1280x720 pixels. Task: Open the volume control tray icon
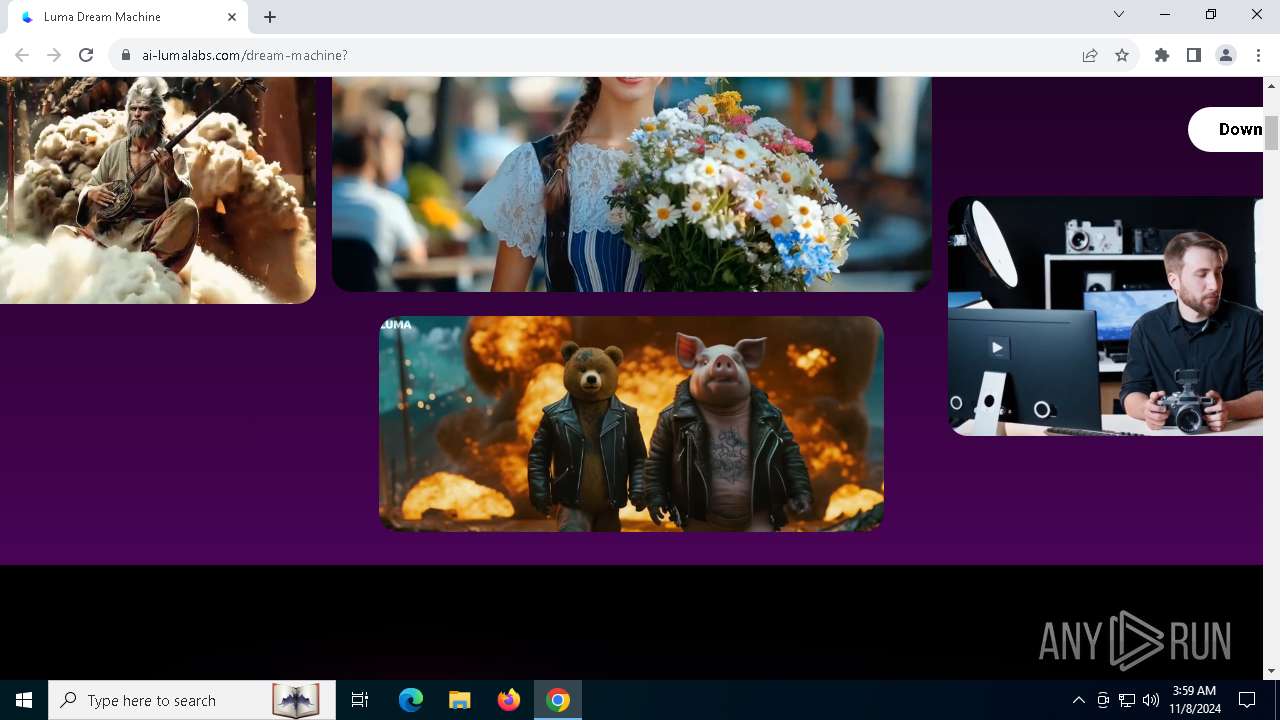tap(1151, 700)
